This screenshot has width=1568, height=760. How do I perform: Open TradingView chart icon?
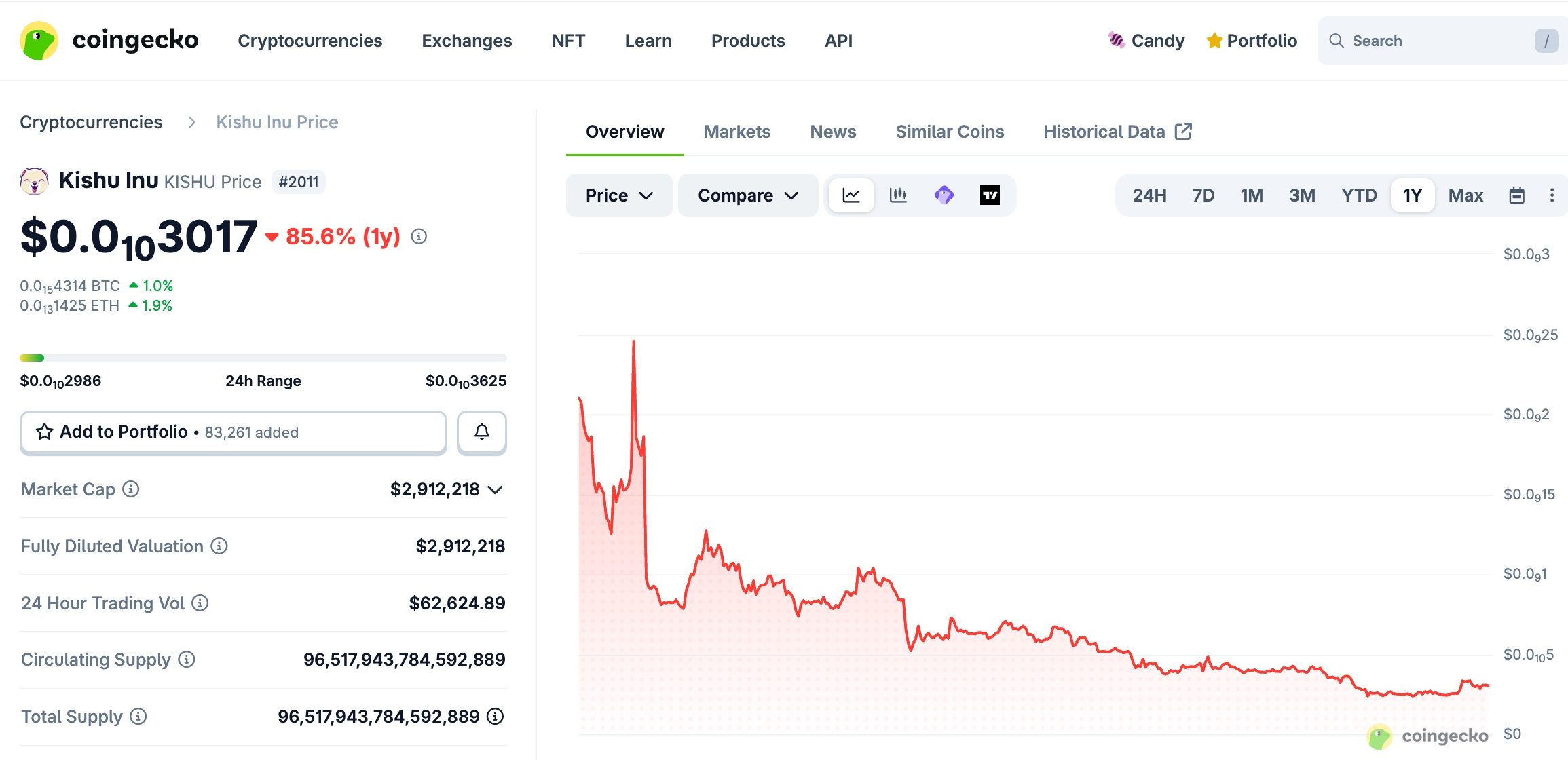990,195
